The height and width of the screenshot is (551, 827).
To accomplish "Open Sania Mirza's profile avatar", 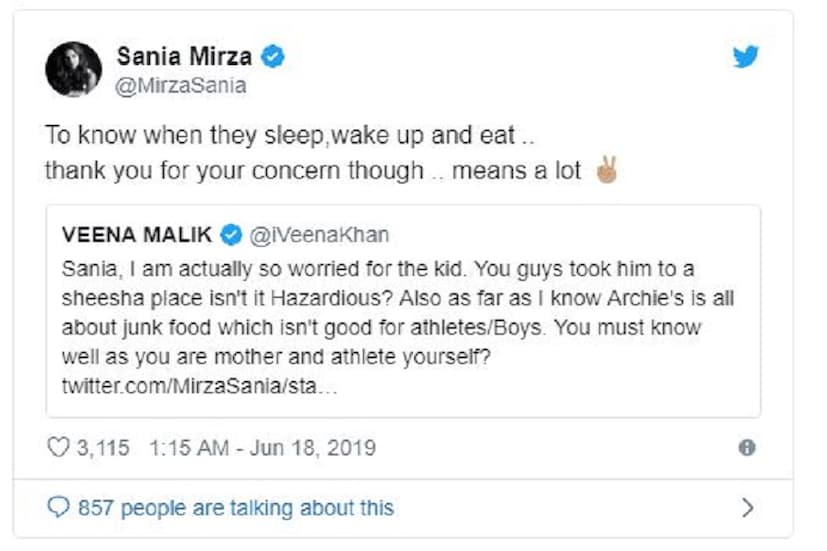I will click(x=73, y=69).
